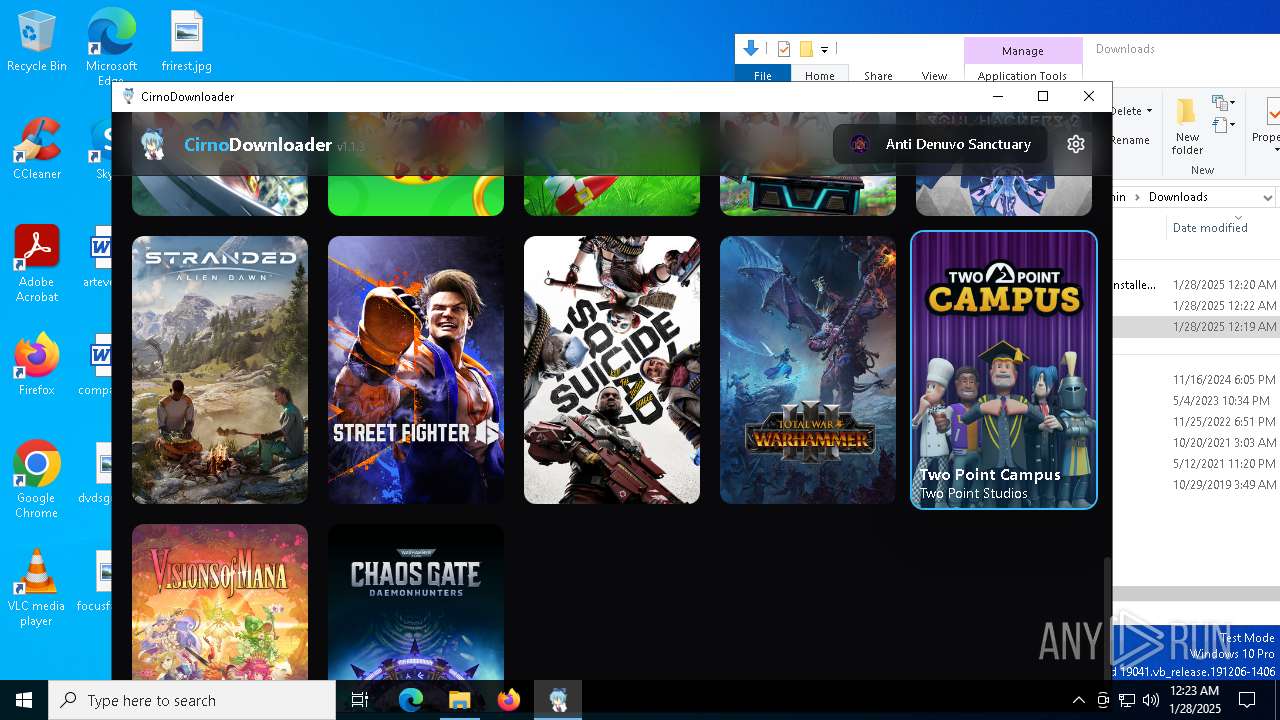Image resolution: width=1280 pixels, height=720 pixels.
Task: Open Task View from the taskbar
Action: point(360,700)
